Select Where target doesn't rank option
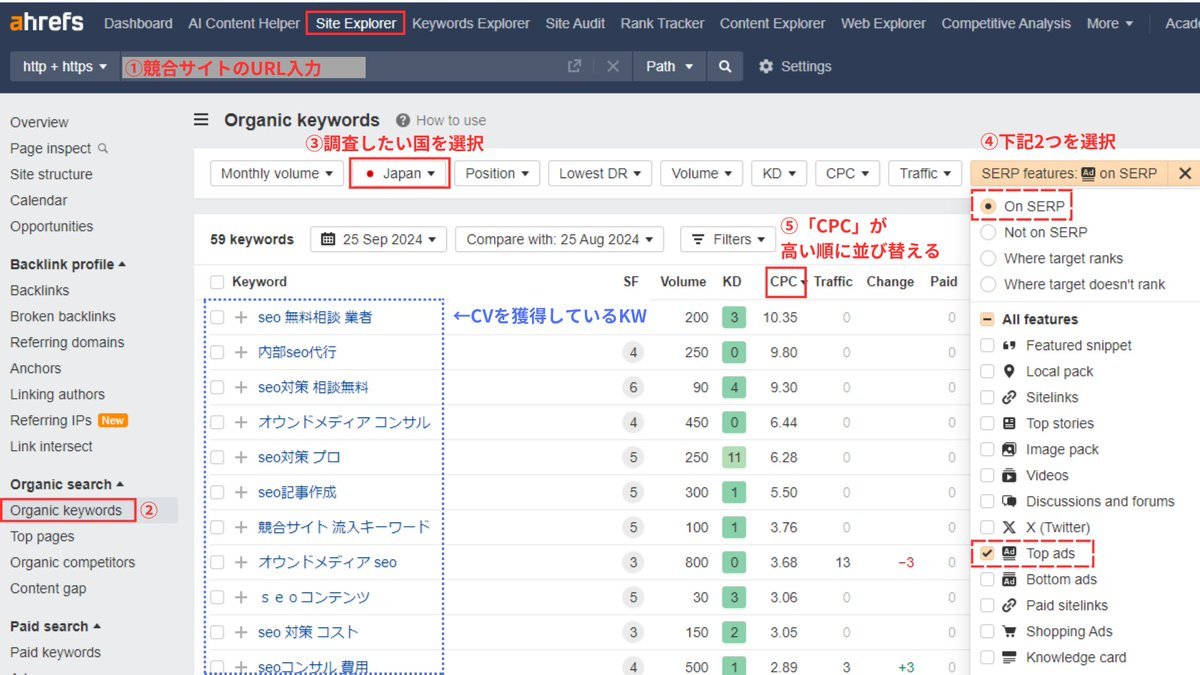This screenshot has height=675, width=1200. [x=988, y=284]
